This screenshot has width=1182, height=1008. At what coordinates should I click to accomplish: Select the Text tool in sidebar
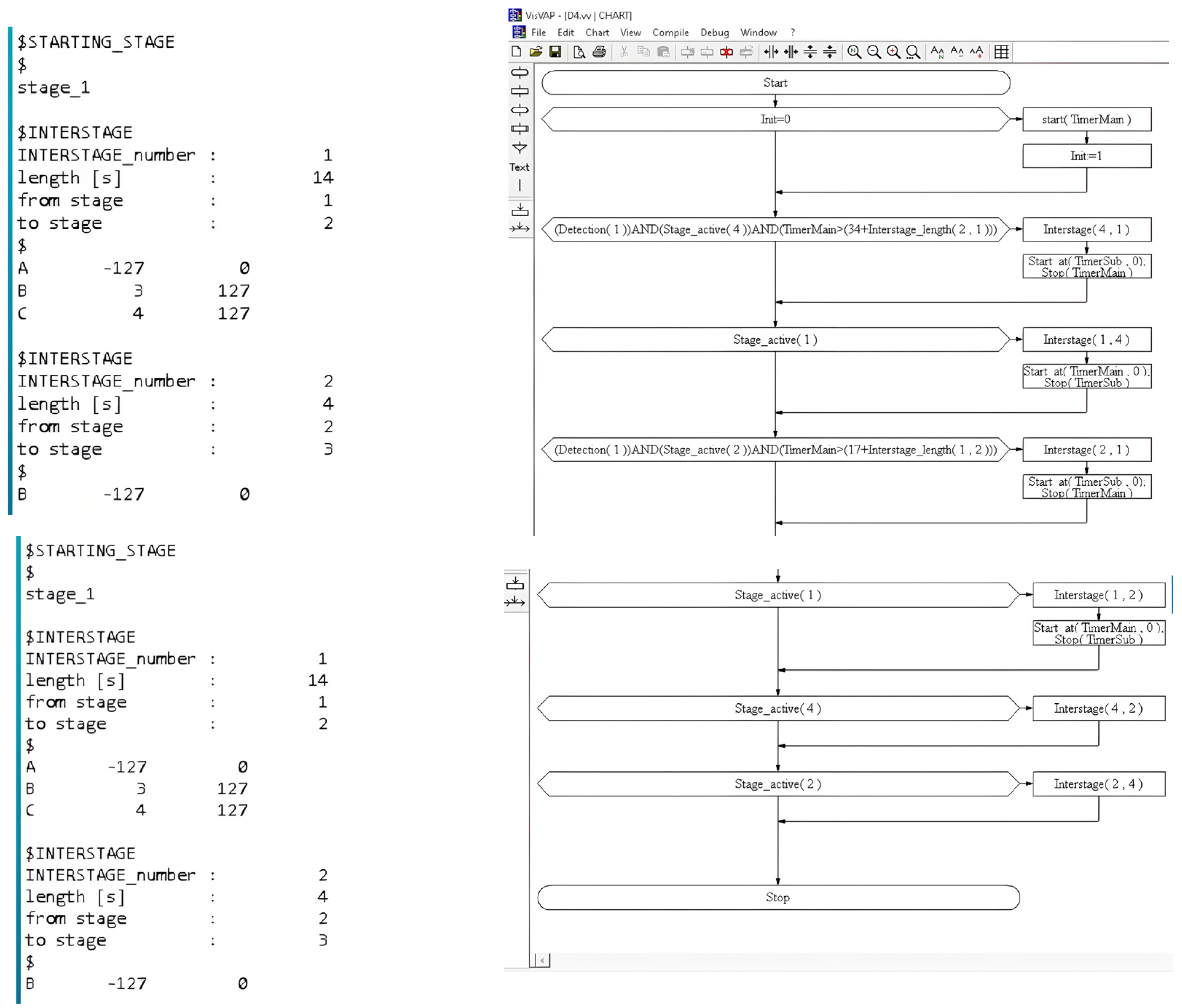(519, 167)
